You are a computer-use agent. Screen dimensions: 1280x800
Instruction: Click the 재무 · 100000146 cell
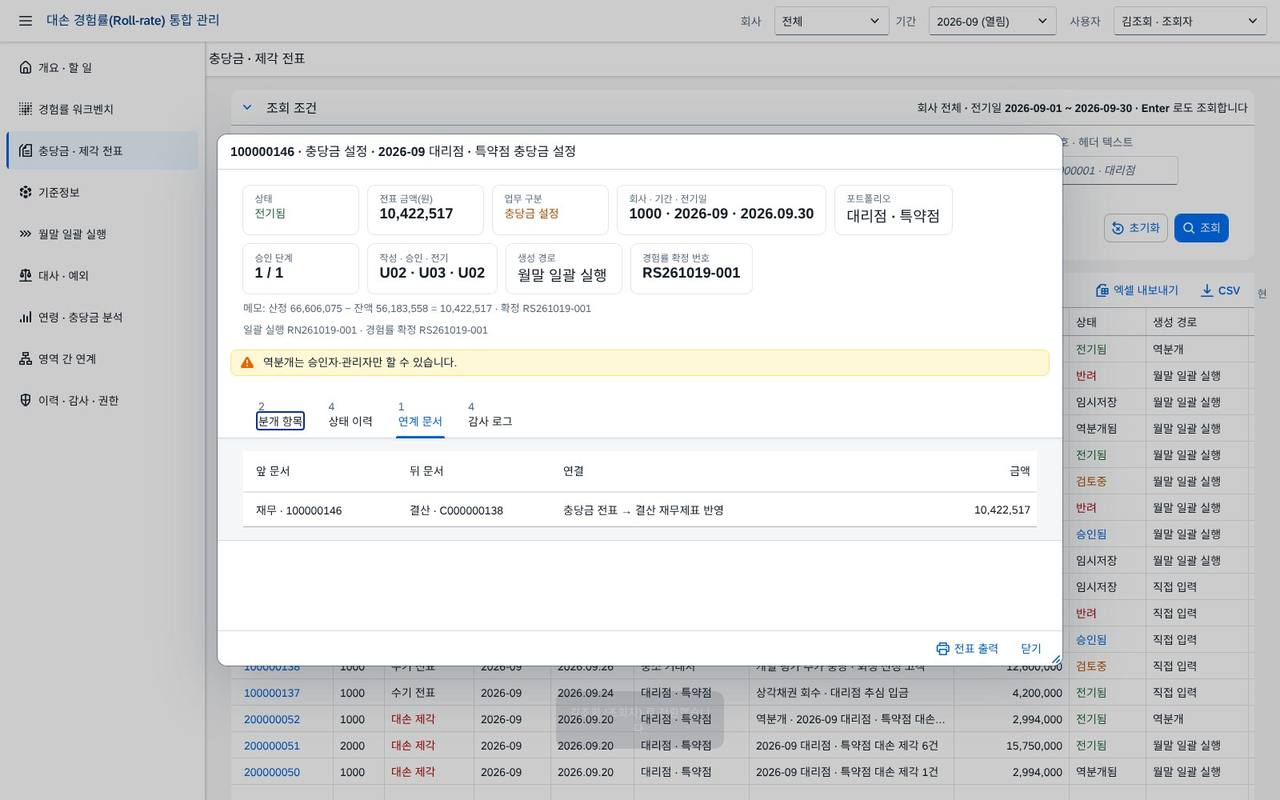[299, 510]
